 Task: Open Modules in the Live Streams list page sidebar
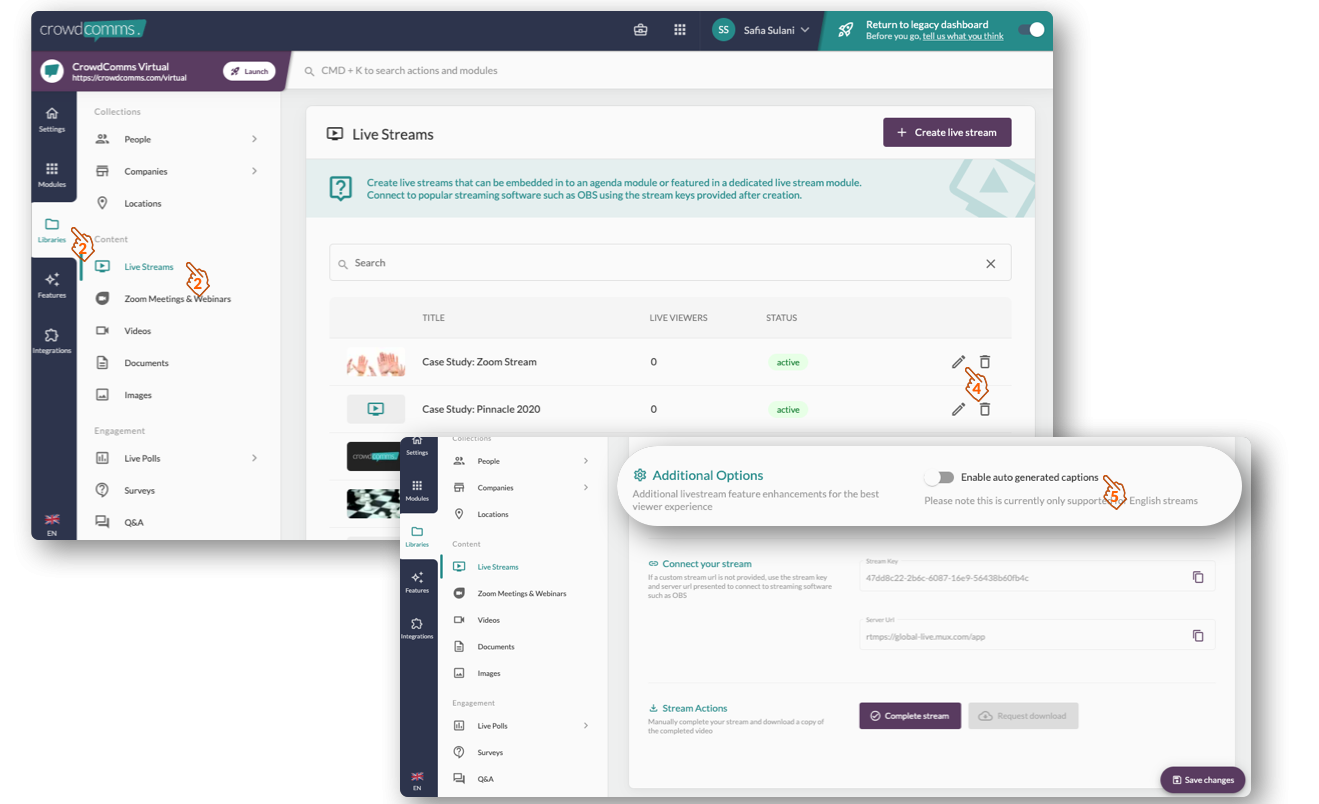coord(52,175)
